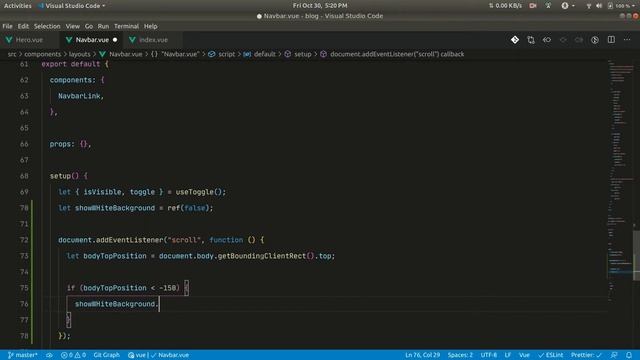Click 'getBoundingClientRect' on line 73

(x=262, y=256)
